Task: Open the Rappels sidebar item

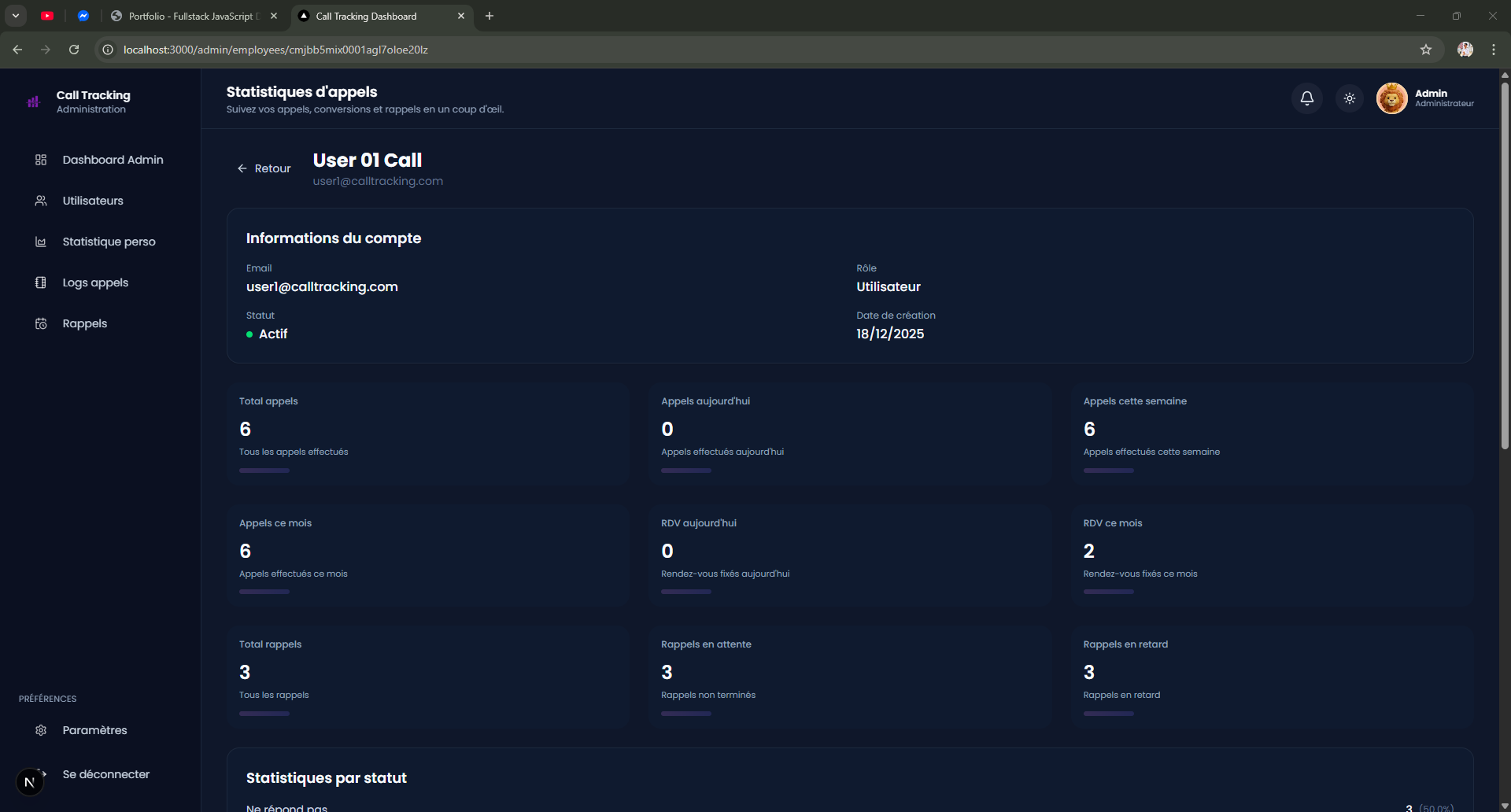Action: tap(85, 323)
